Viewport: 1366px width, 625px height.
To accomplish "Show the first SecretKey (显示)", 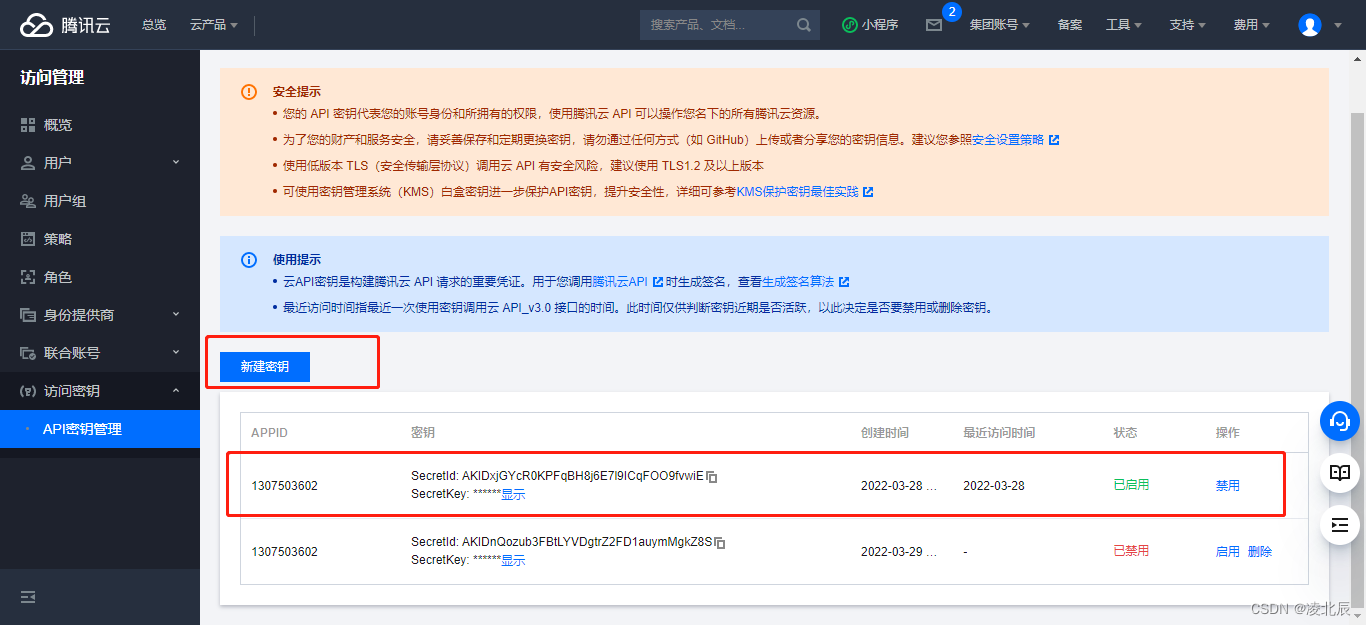I will click(x=512, y=495).
